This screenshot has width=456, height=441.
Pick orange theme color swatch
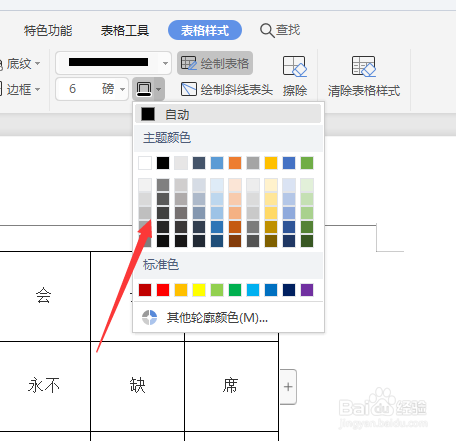point(235,163)
